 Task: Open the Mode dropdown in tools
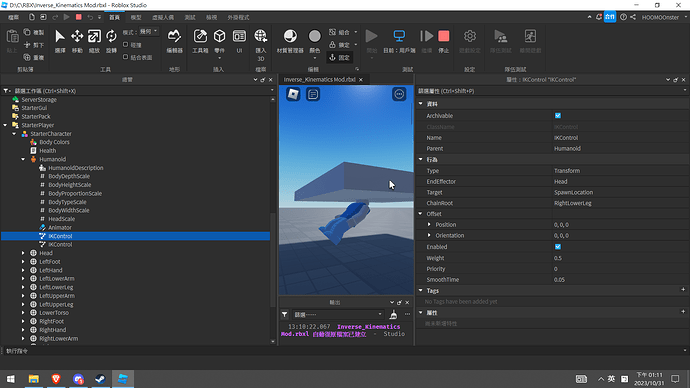coord(149,32)
